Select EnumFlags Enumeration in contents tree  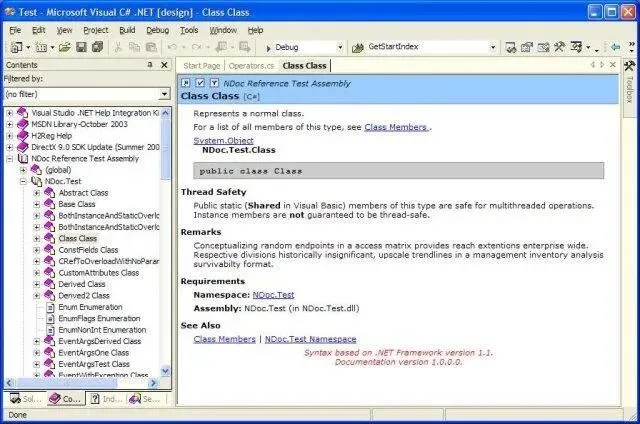pyautogui.click(x=99, y=319)
